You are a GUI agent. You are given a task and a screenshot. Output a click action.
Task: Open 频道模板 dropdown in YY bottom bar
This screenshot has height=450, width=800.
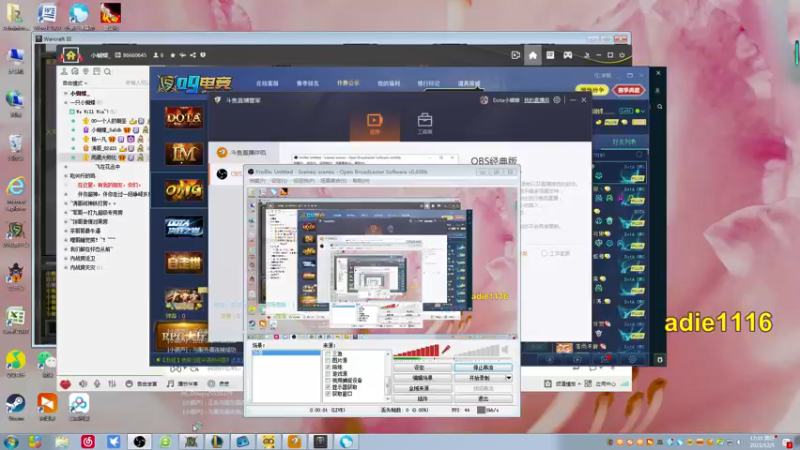coord(566,384)
